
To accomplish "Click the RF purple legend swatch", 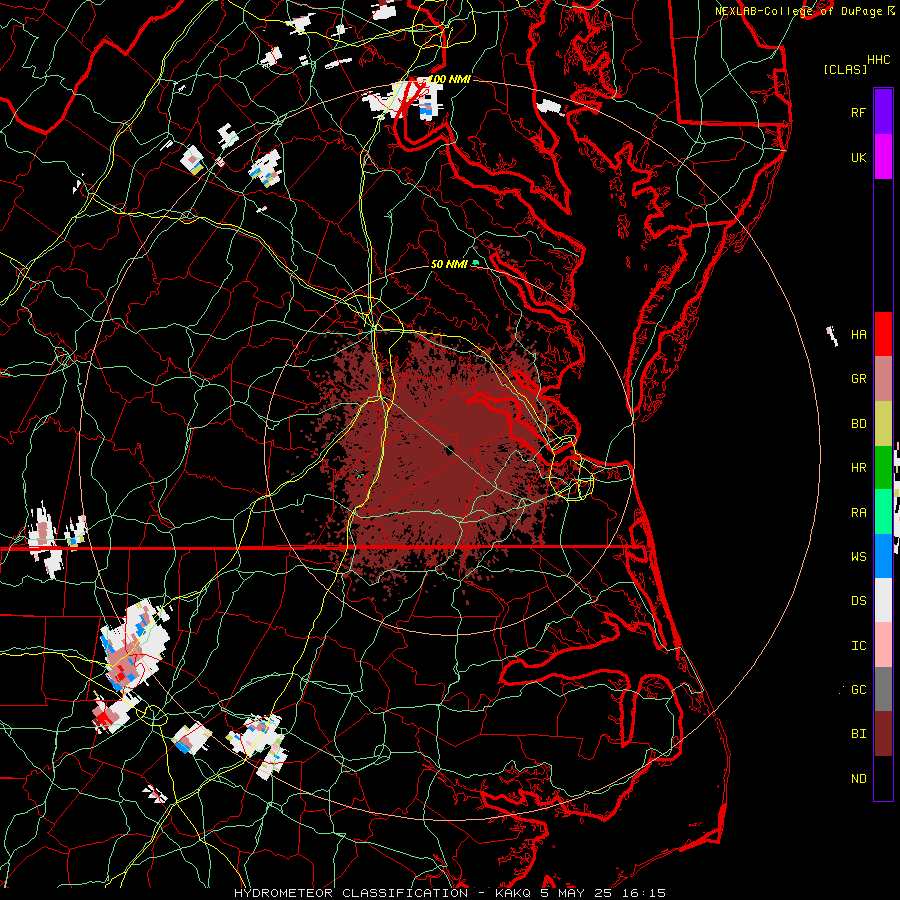I will point(883,112).
